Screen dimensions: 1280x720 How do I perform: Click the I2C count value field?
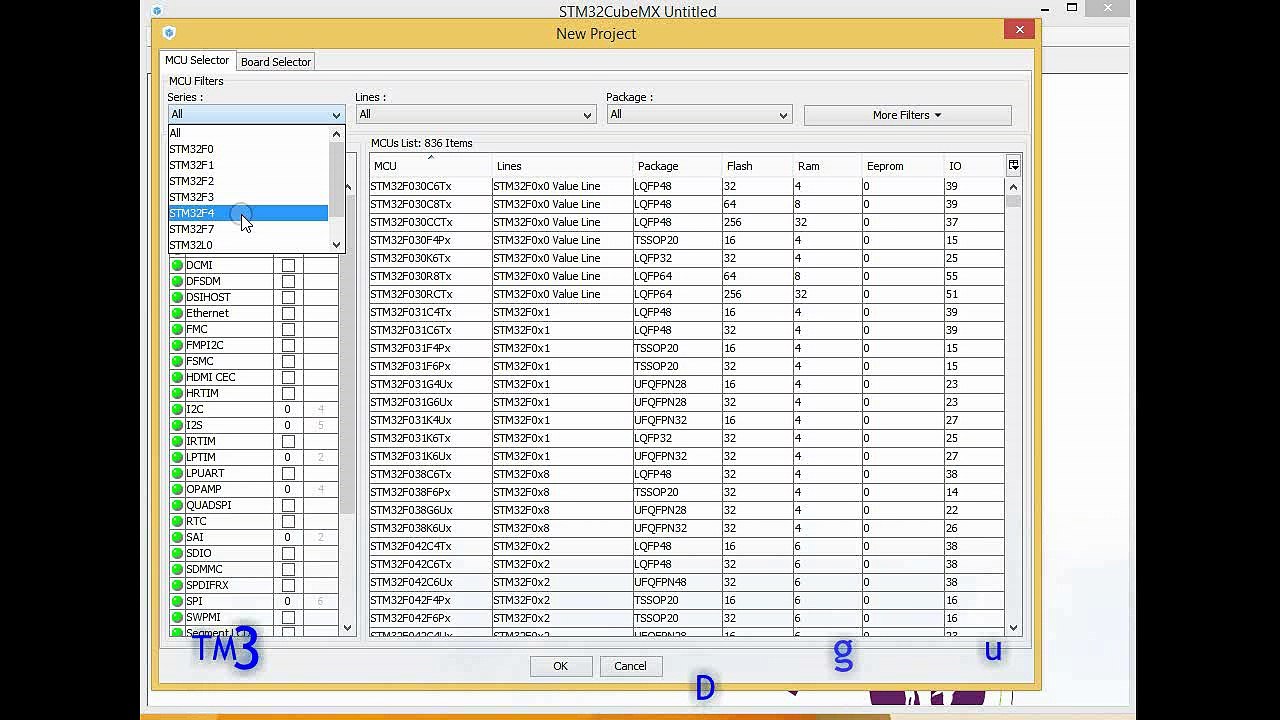click(287, 409)
